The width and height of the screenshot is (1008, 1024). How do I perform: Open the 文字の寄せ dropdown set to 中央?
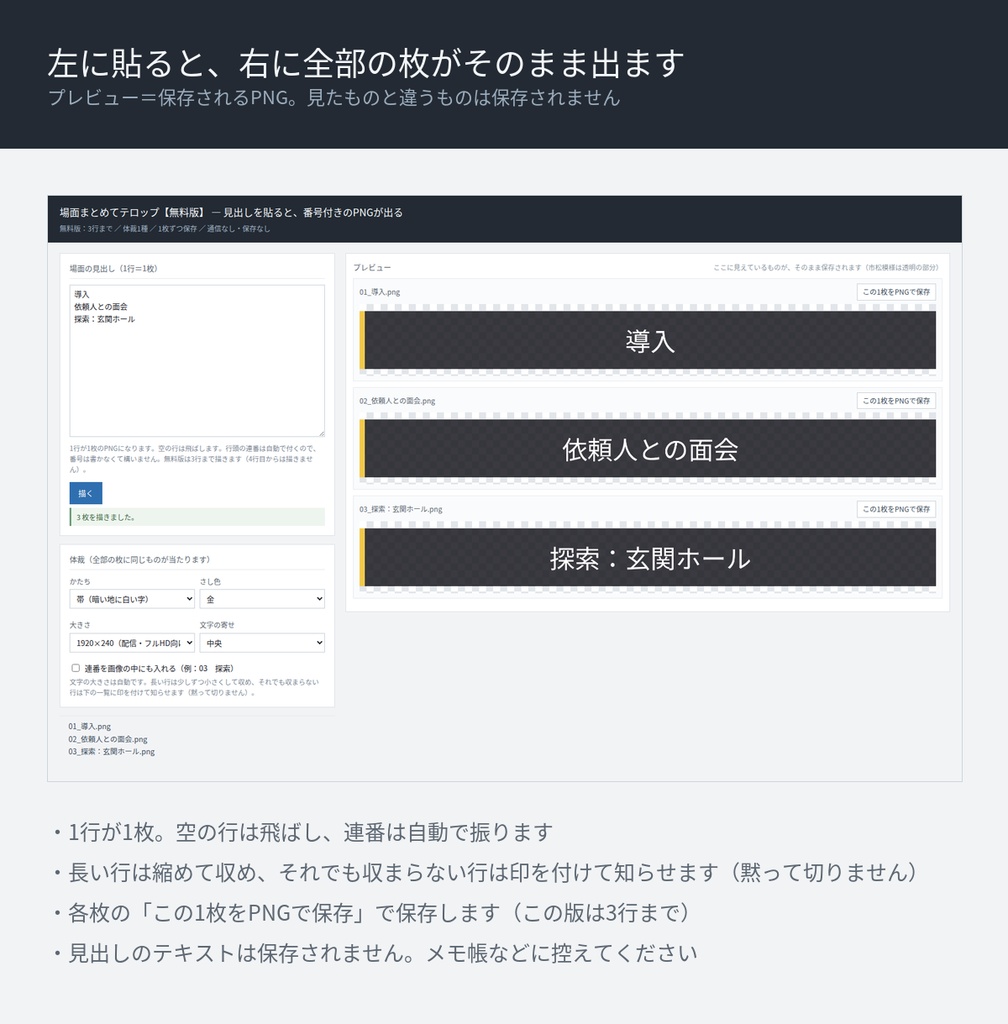tap(262, 643)
